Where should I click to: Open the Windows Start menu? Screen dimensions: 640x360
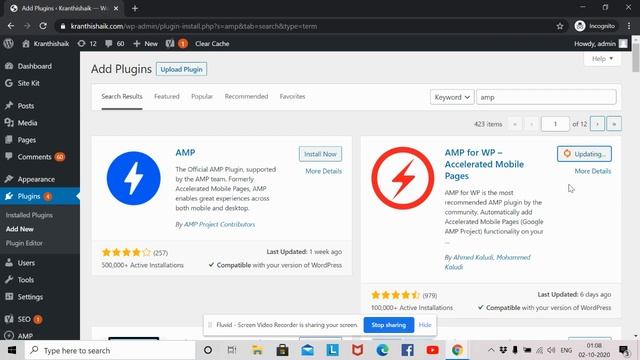coord(12,350)
